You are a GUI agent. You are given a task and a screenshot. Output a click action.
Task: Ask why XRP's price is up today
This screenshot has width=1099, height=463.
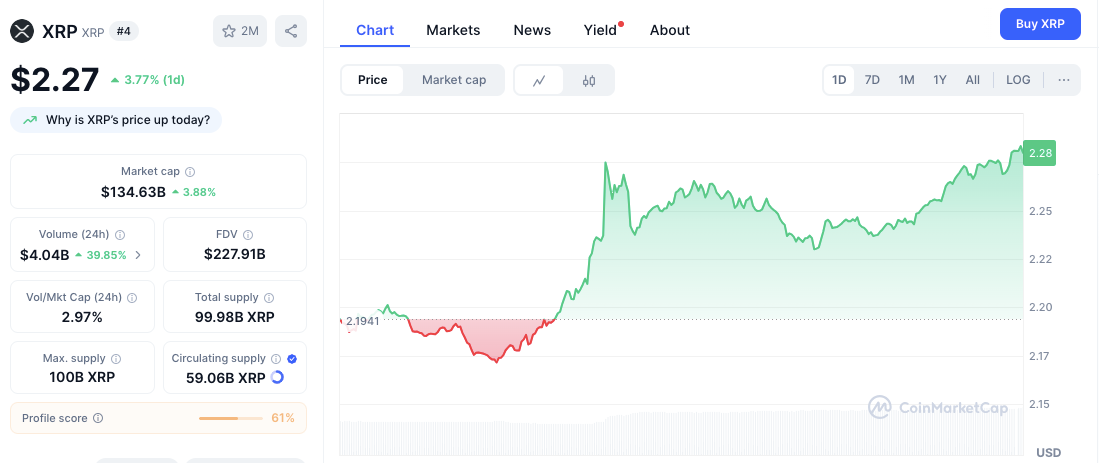(x=116, y=120)
